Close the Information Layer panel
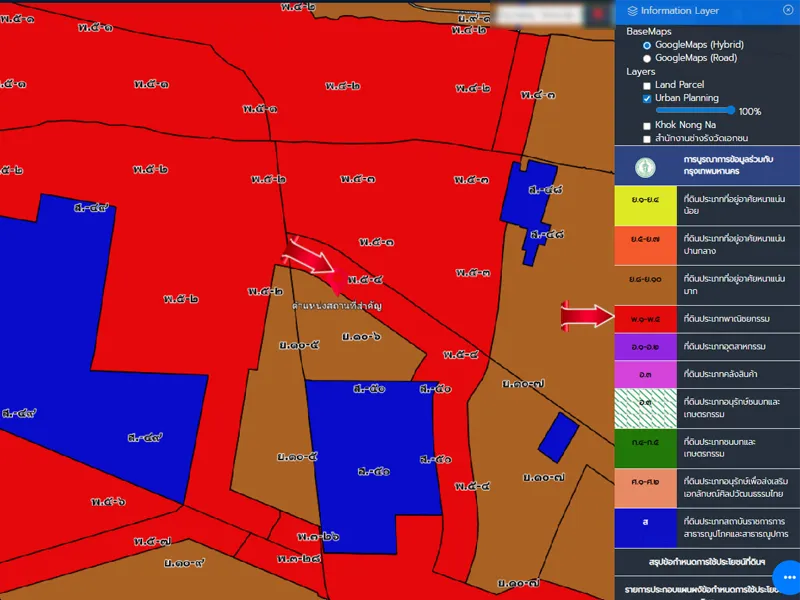Screen dimensions: 800x600 788,11
